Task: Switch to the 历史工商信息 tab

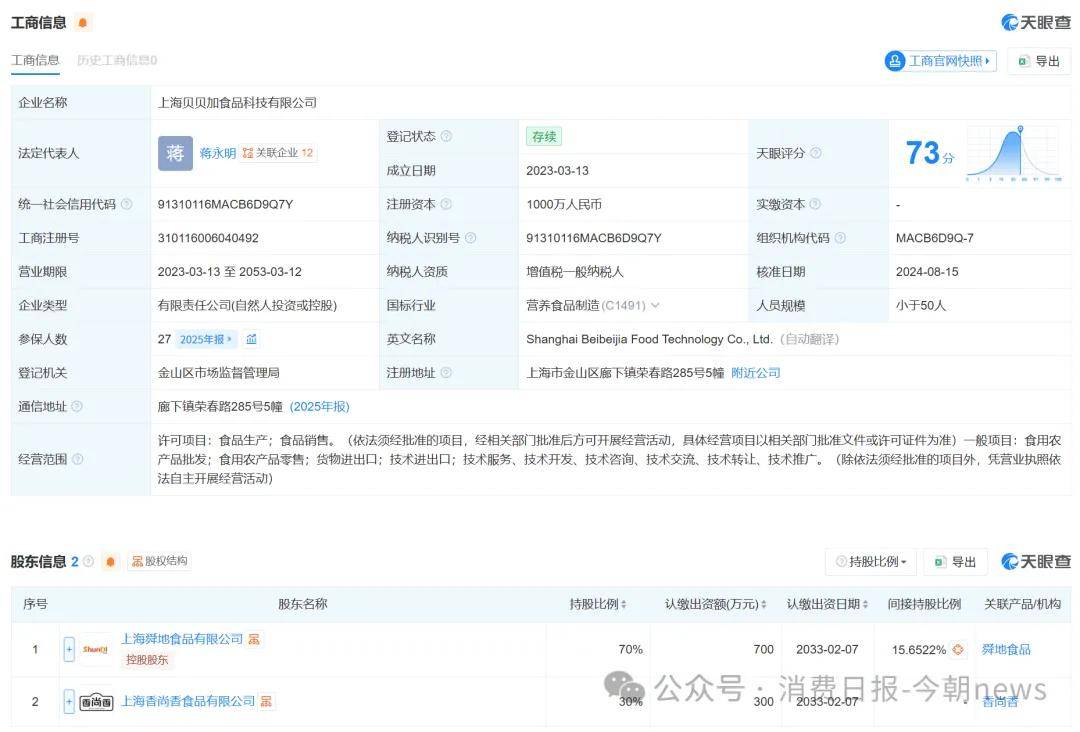Action: point(117,61)
